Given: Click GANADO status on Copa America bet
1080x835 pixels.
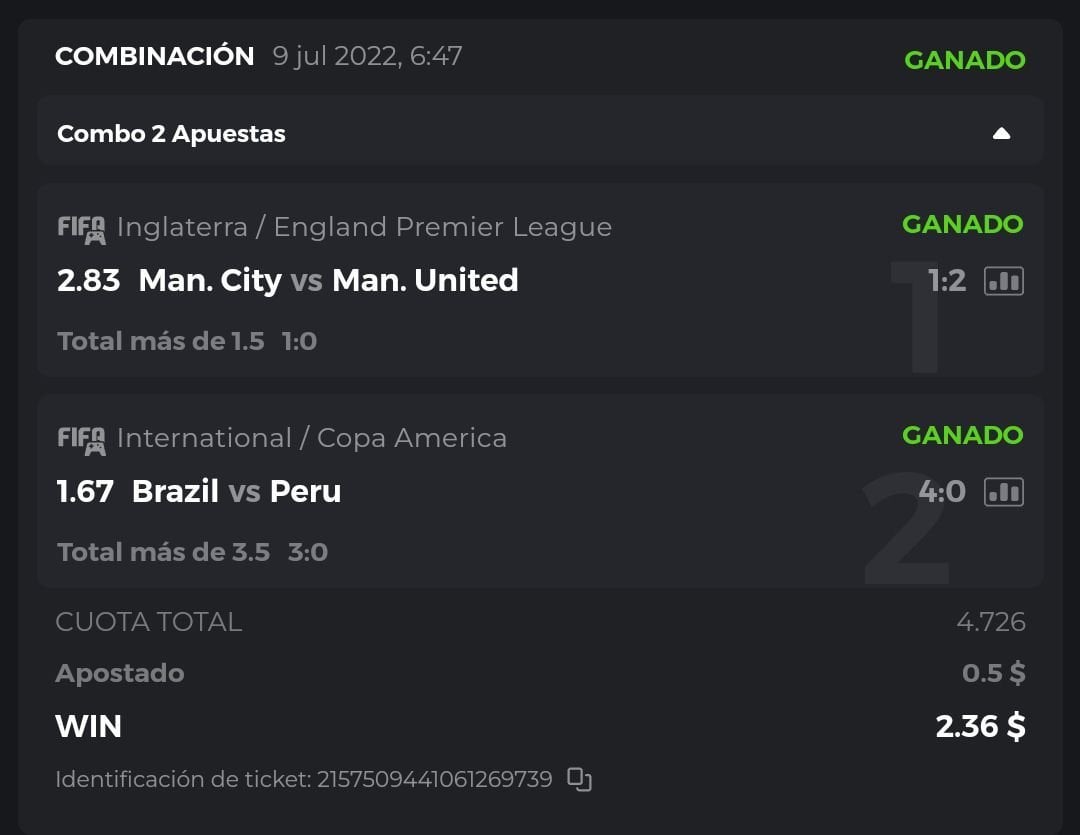Looking at the screenshot, I should [962, 435].
